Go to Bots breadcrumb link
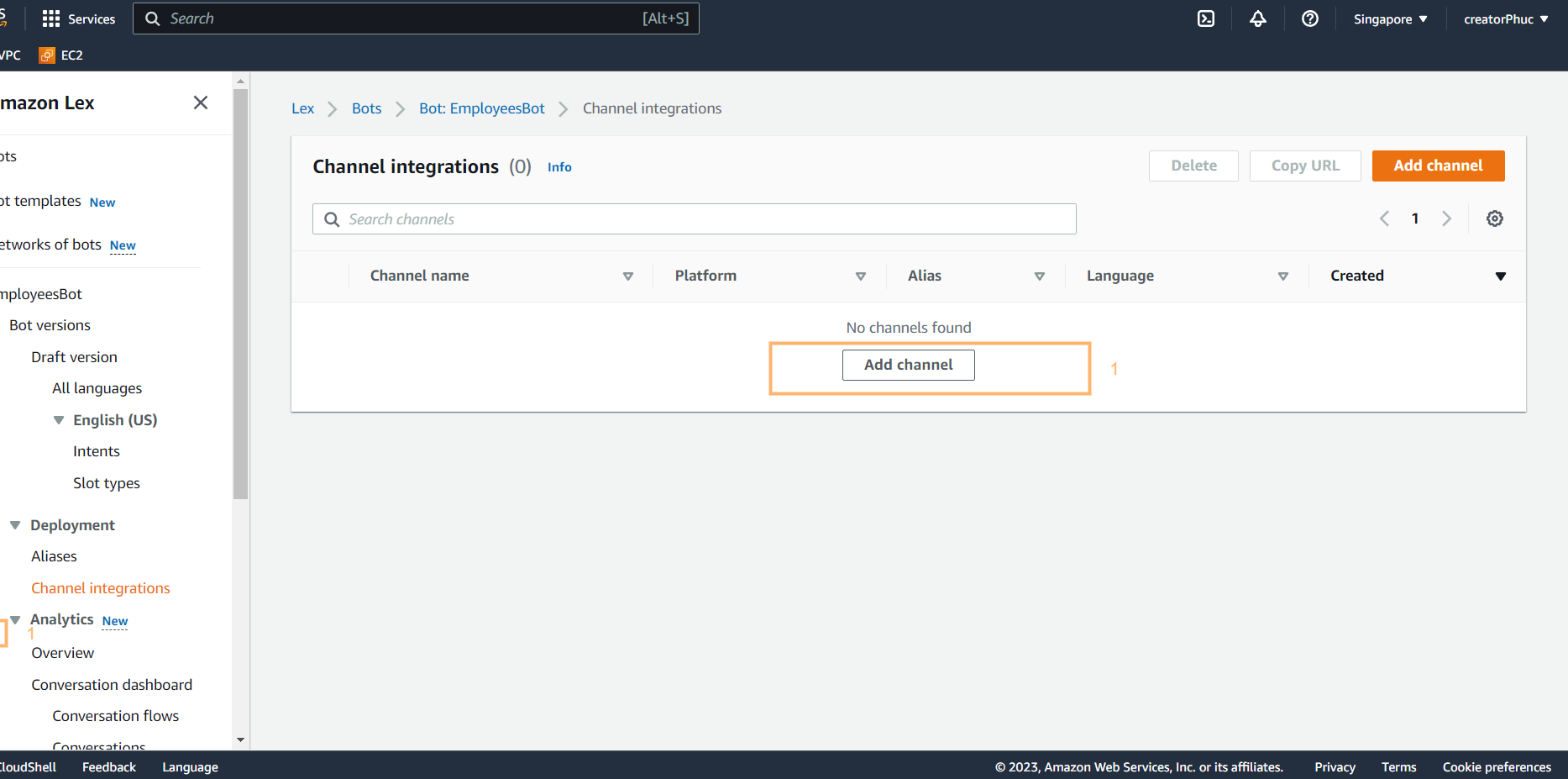The width and height of the screenshot is (1568, 779). [366, 108]
